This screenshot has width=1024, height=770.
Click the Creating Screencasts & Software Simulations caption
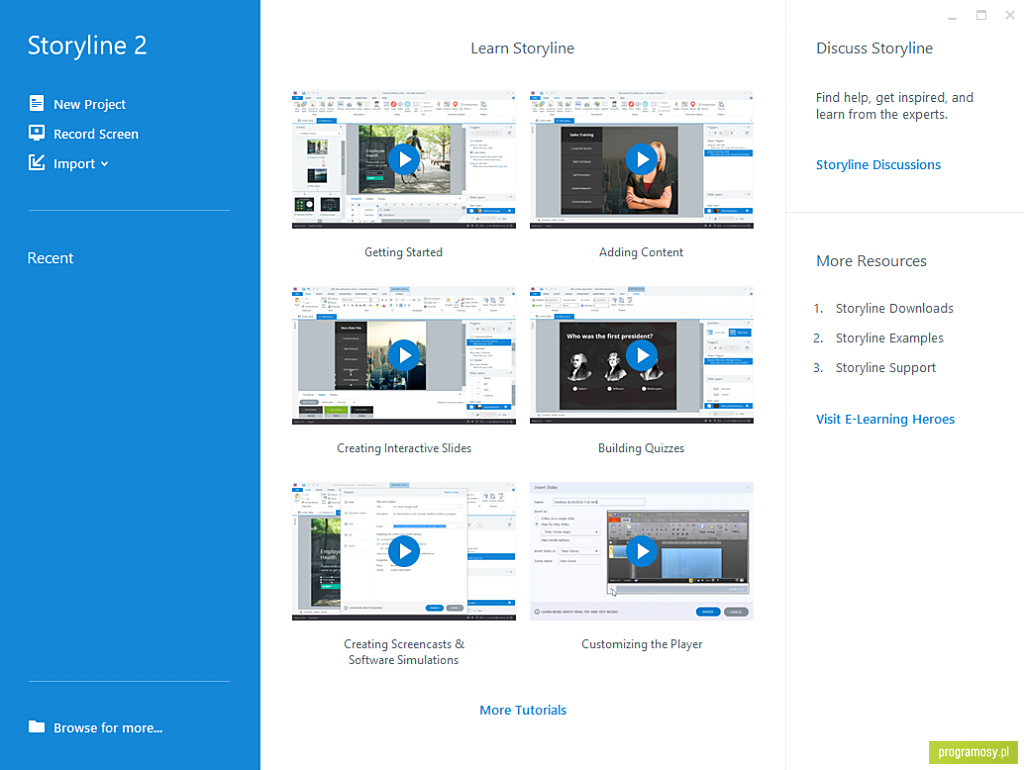point(404,652)
